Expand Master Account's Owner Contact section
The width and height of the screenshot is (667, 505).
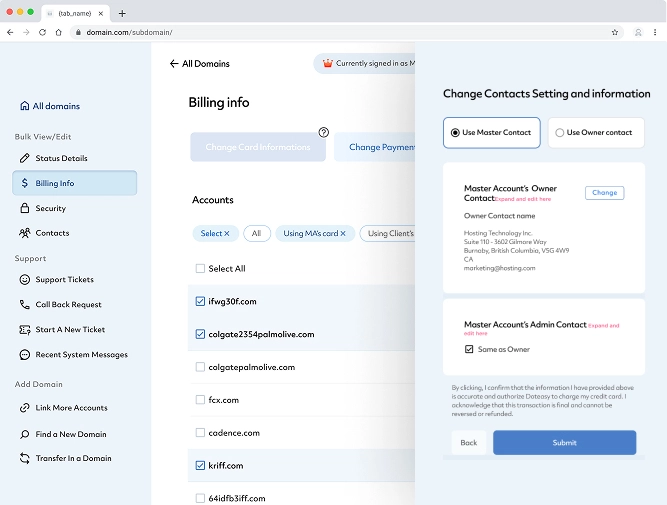(x=523, y=199)
